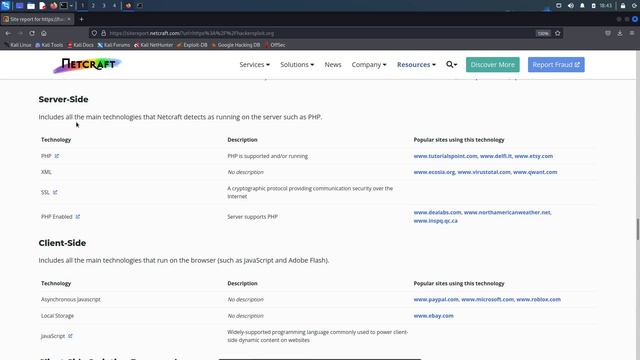
Task: Open the file manager panel icon
Action: tap(31, 6)
